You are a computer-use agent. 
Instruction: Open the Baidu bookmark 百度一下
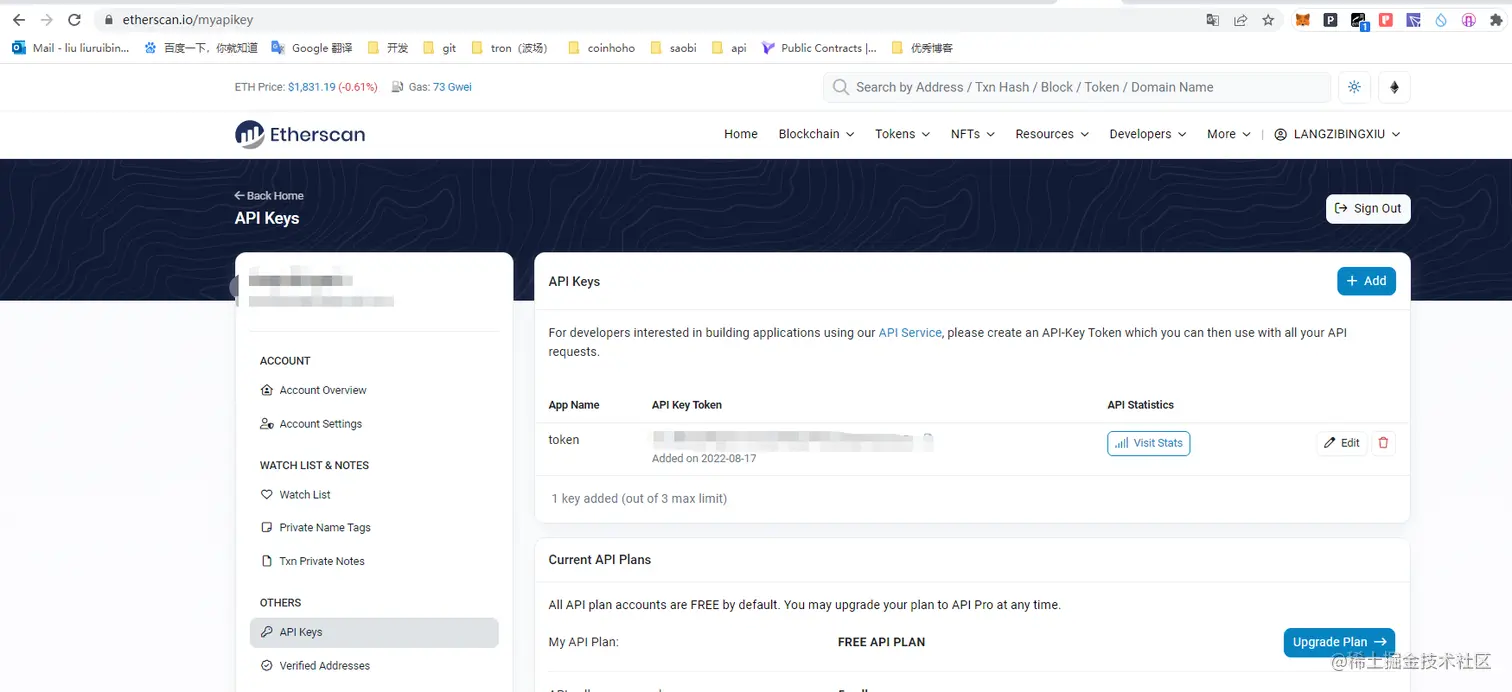pyautogui.click(x=201, y=48)
